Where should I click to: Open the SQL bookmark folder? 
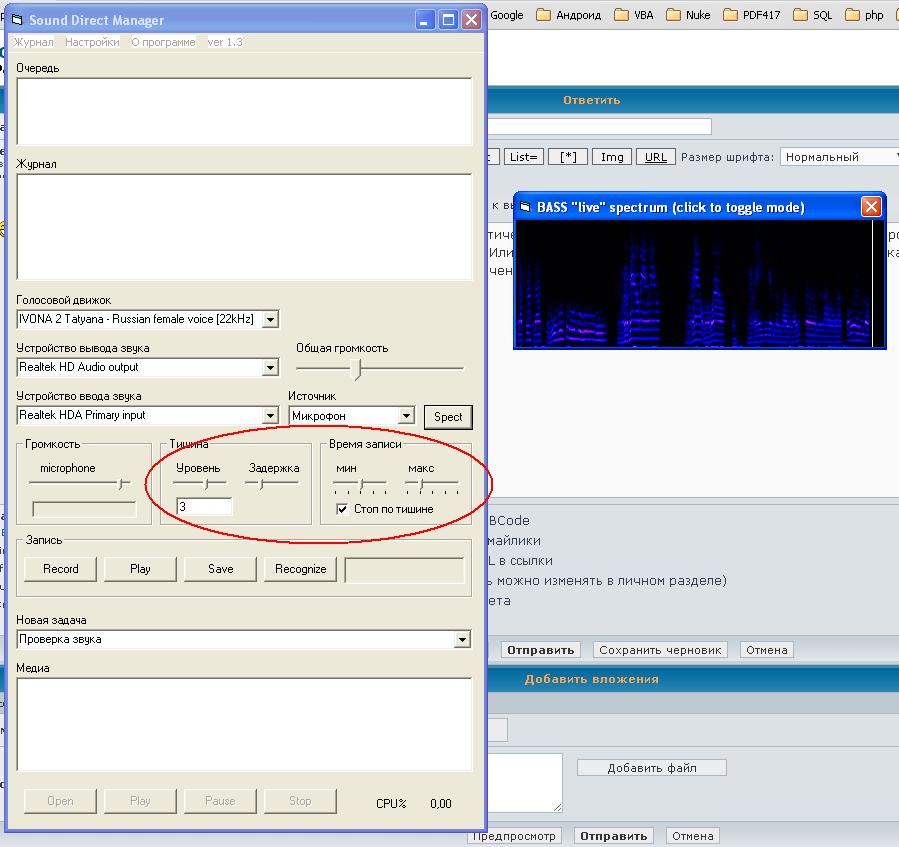812,15
